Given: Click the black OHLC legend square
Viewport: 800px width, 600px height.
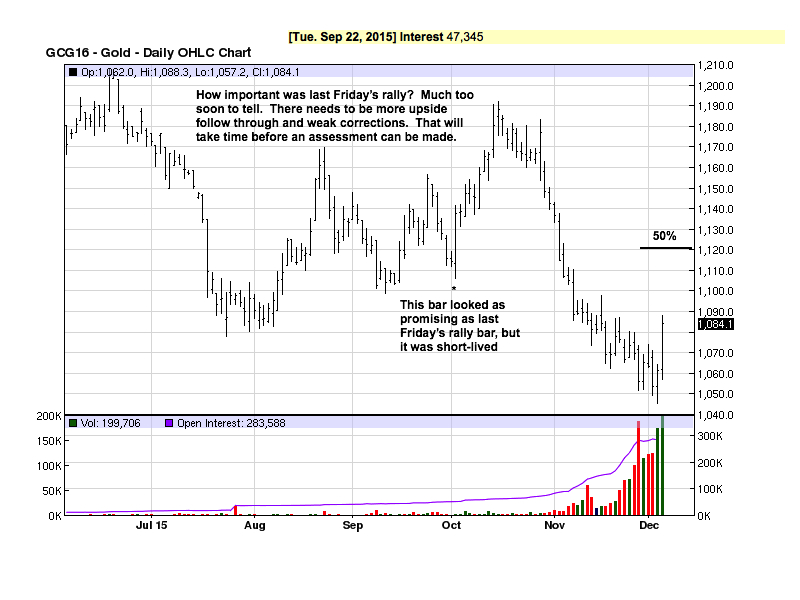Looking at the screenshot, I should click(x=72, y=72).
